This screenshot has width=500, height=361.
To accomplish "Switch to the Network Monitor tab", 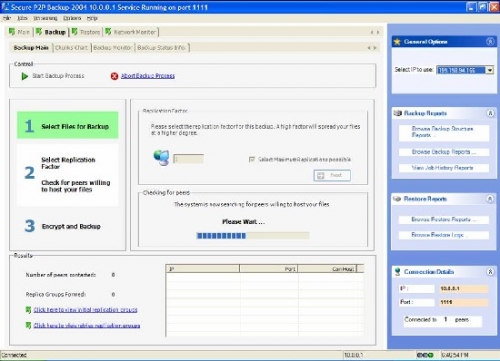I will (x=131, y=32).
